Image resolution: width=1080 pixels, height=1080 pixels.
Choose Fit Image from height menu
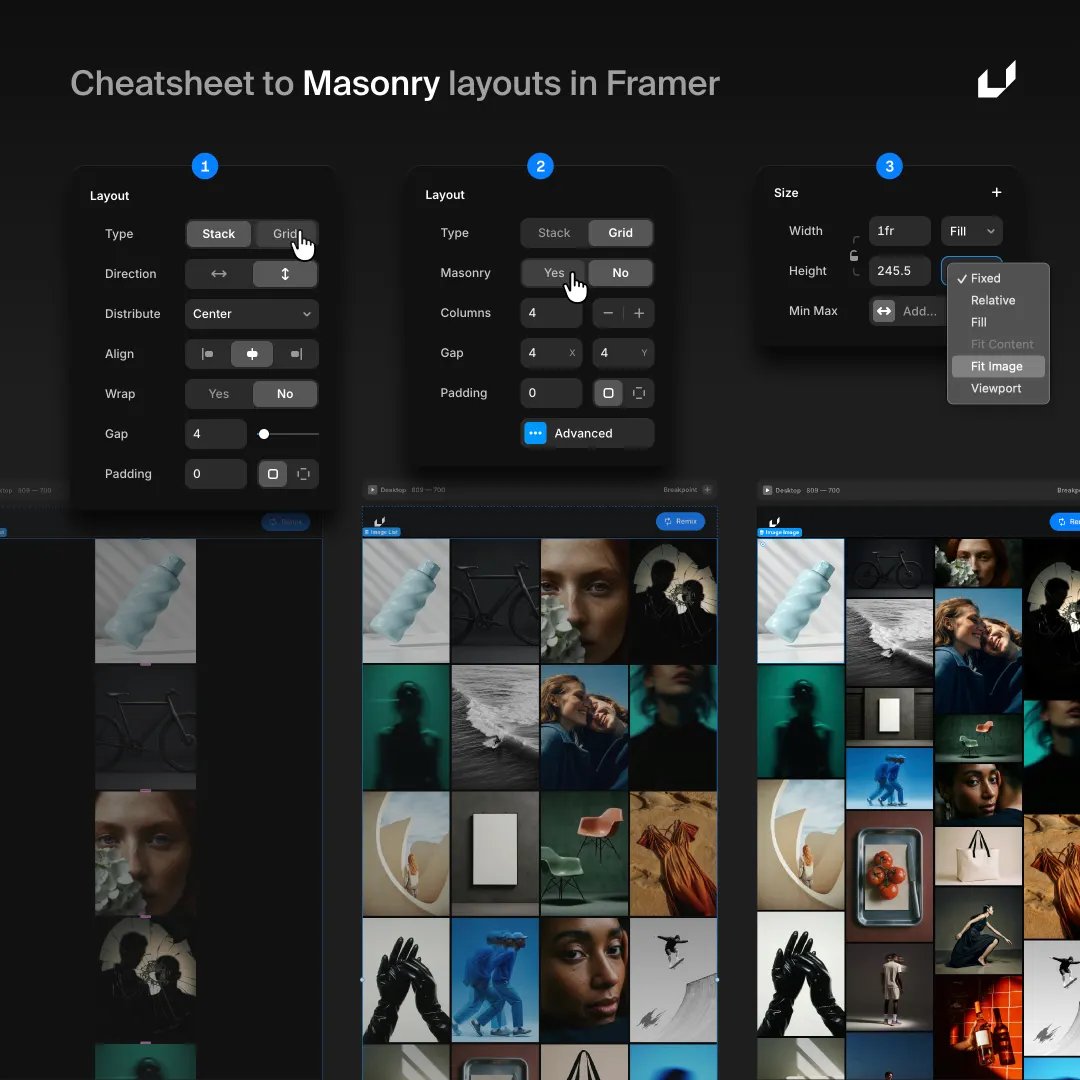[998, 366]
